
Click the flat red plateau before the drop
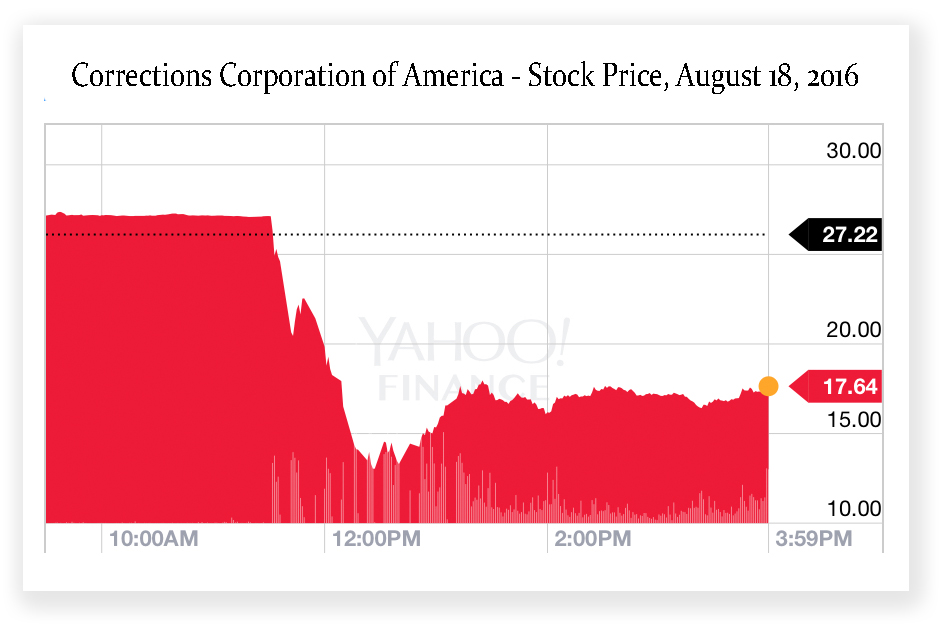(x=158, y=216)
